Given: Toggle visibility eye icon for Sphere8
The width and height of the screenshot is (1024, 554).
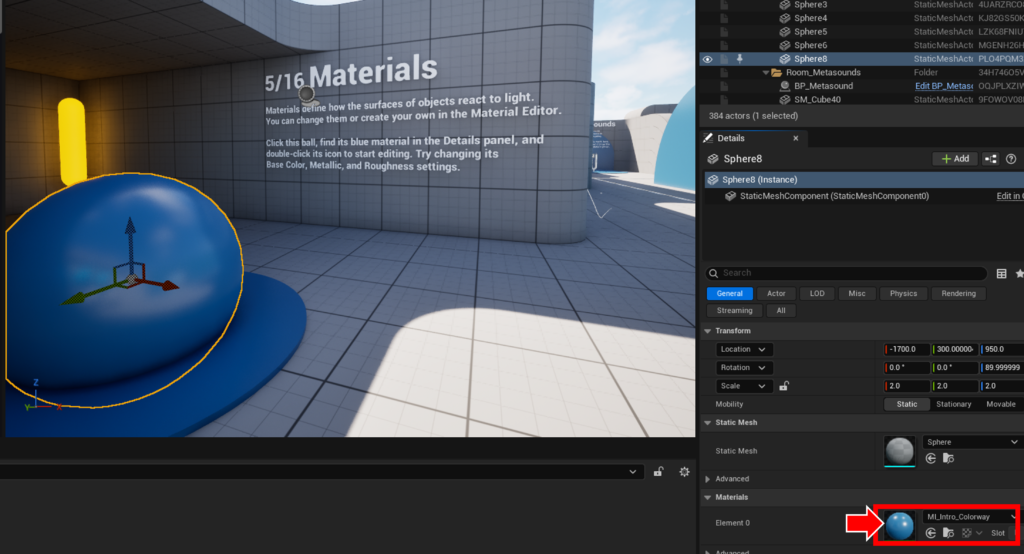Looking at the screenshot, I should point(707,59).
